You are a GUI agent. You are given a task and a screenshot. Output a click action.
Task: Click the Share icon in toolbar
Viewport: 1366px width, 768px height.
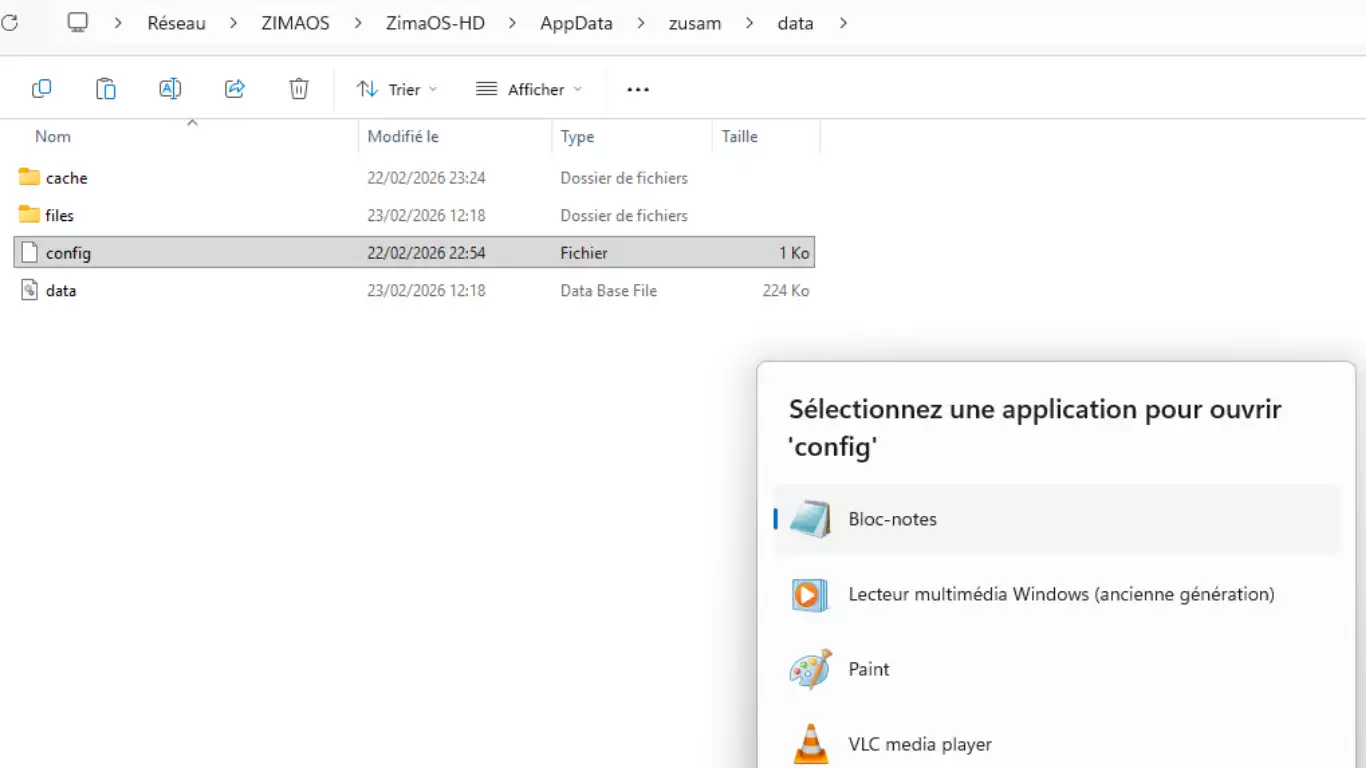click(235, 89)
